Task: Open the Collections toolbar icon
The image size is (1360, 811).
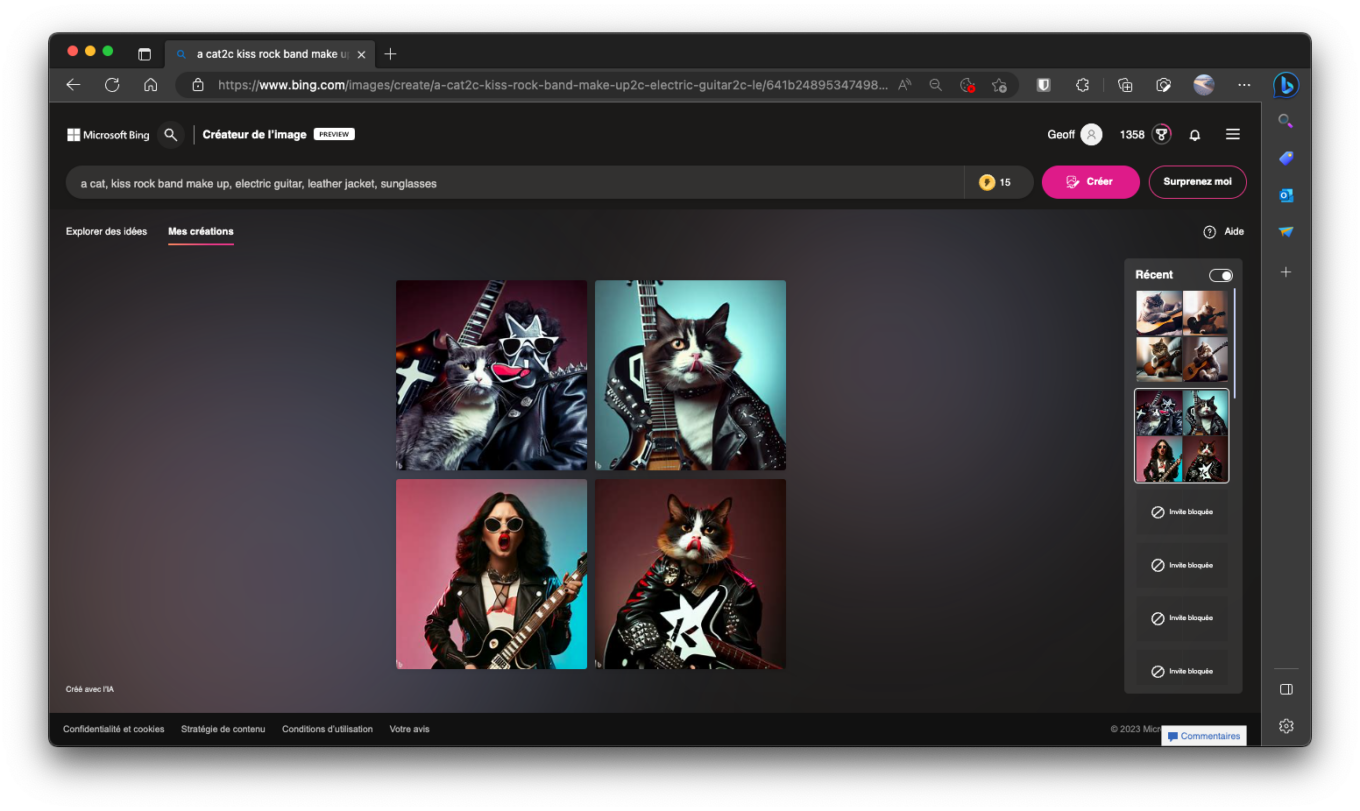Action: tap(1125, 85)
